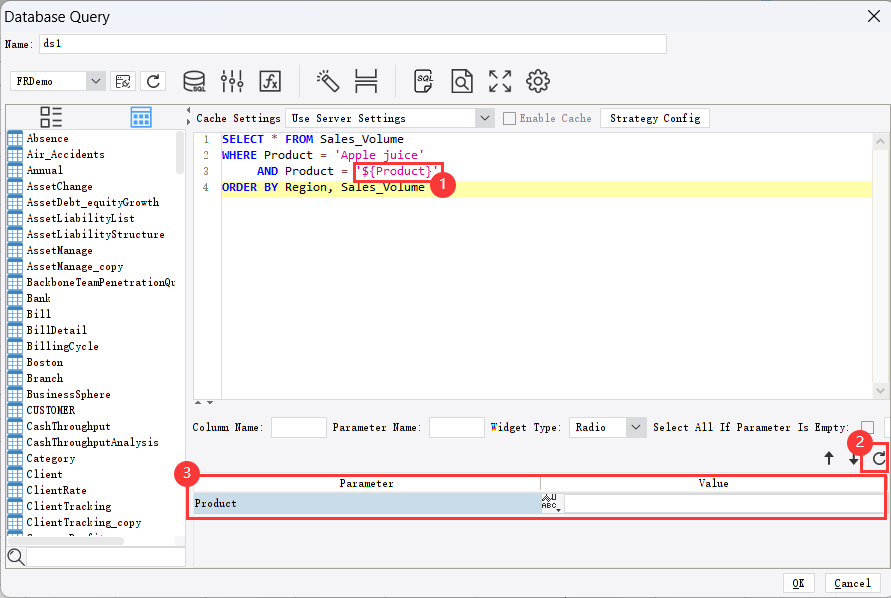
Task: Click the search magnifier below the table list
Action: pos(16,557)
